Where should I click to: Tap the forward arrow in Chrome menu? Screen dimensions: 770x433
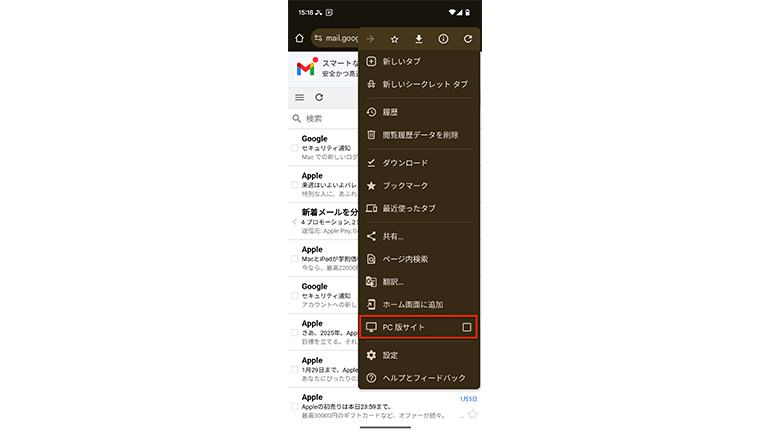pos(370,39)
